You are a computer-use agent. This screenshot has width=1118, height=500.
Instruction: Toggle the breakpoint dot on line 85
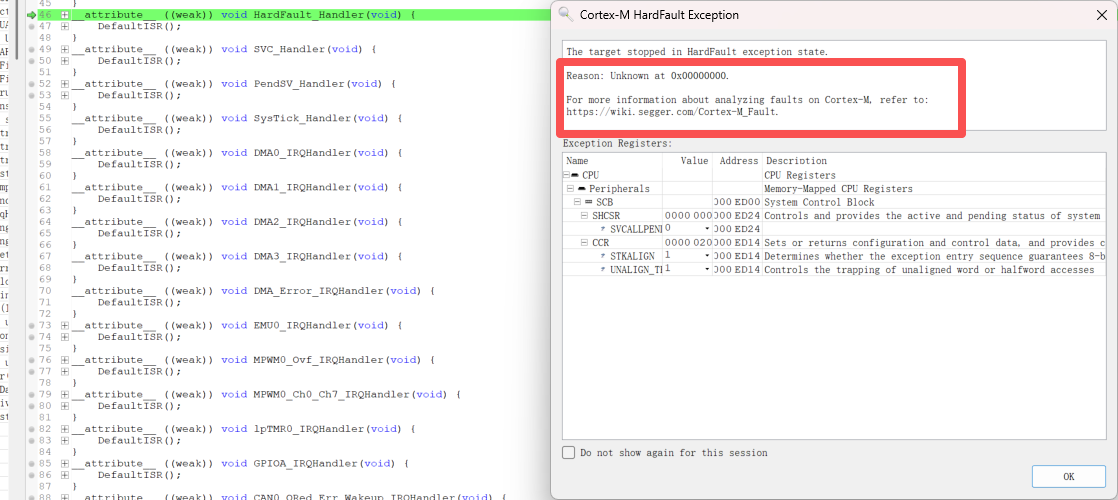coord(31,464)
